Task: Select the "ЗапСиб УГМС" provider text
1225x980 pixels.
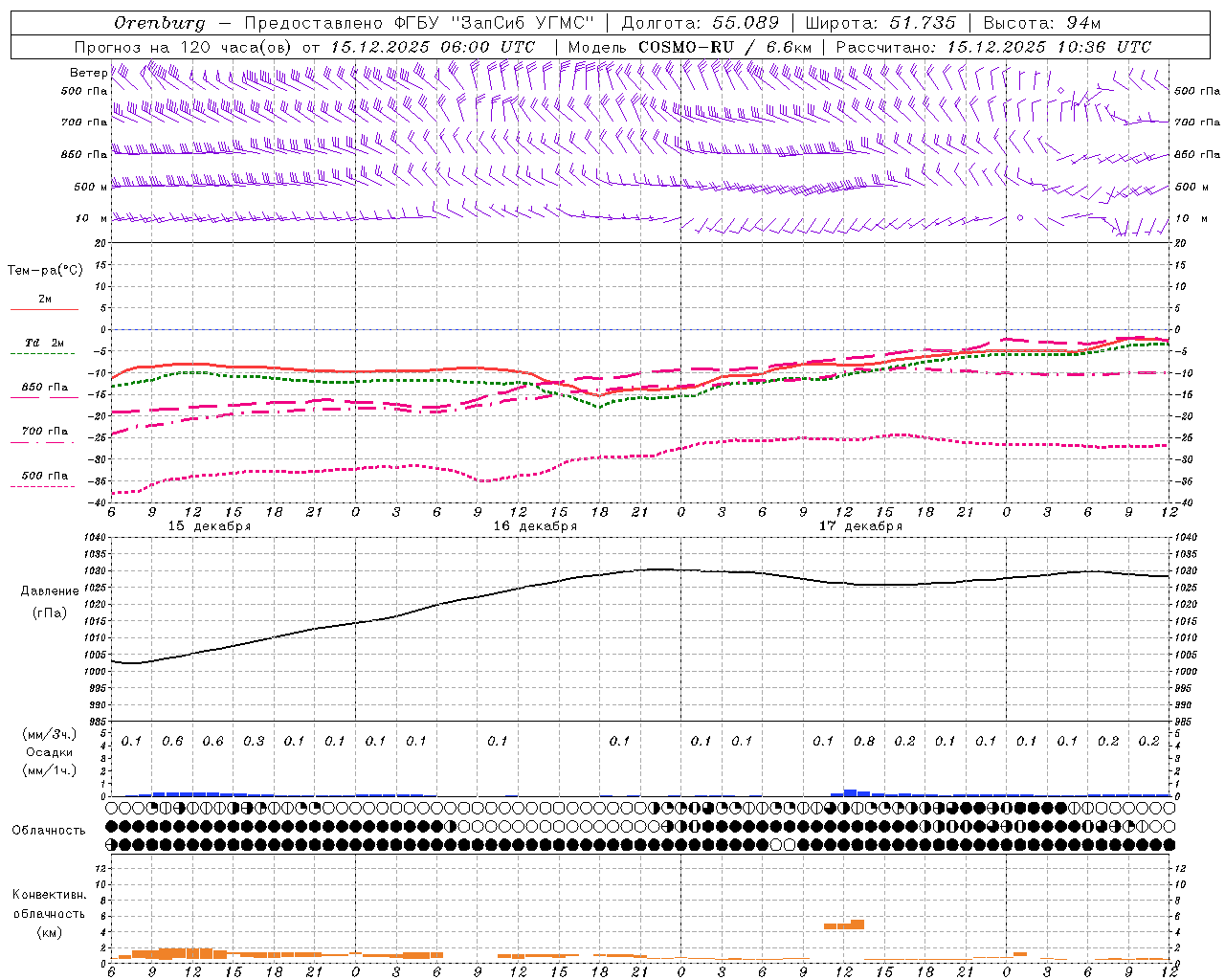Action: click(523, 23)
